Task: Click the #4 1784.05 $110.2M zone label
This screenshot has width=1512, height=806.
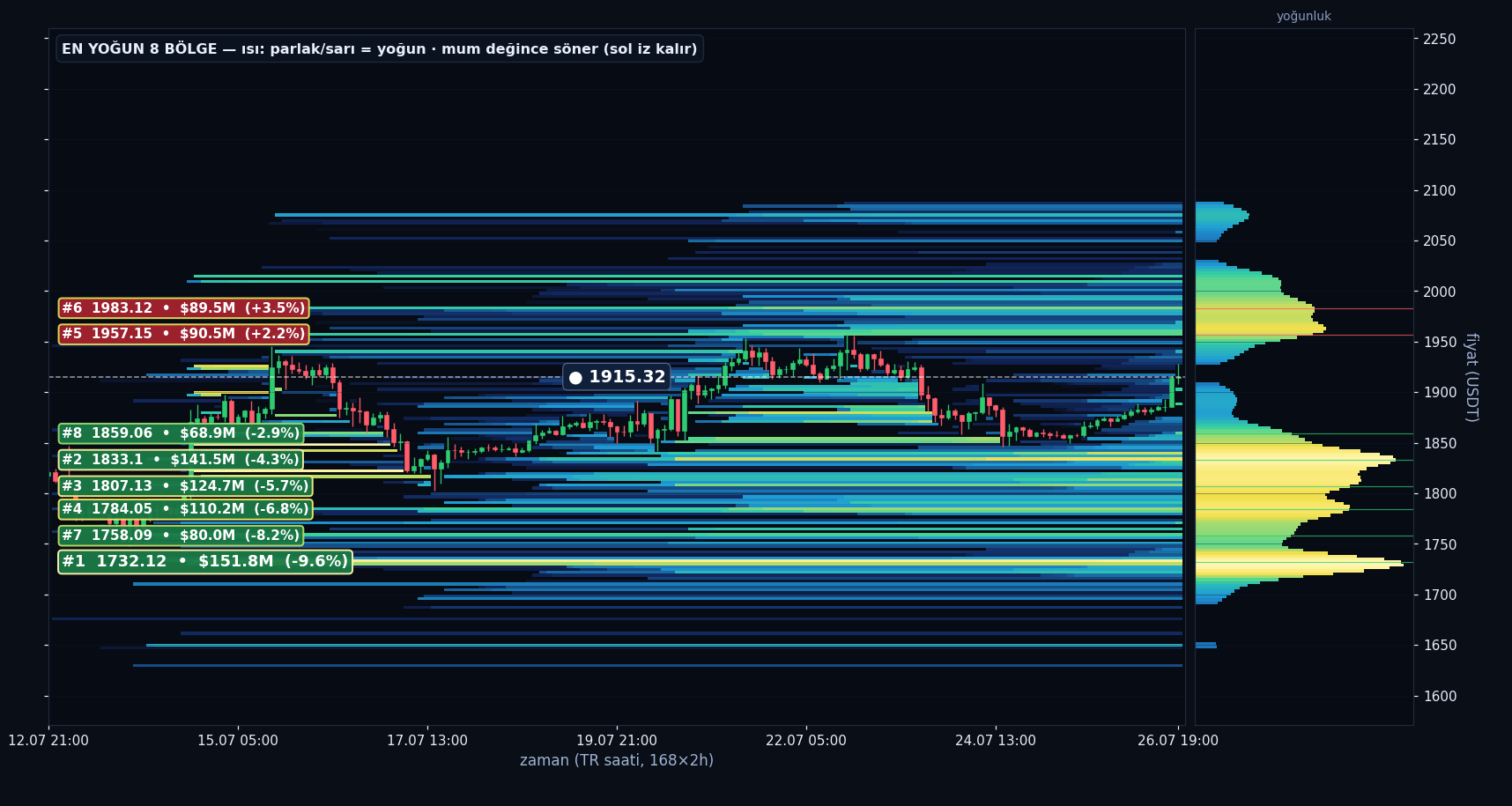Action: (185, 509)
